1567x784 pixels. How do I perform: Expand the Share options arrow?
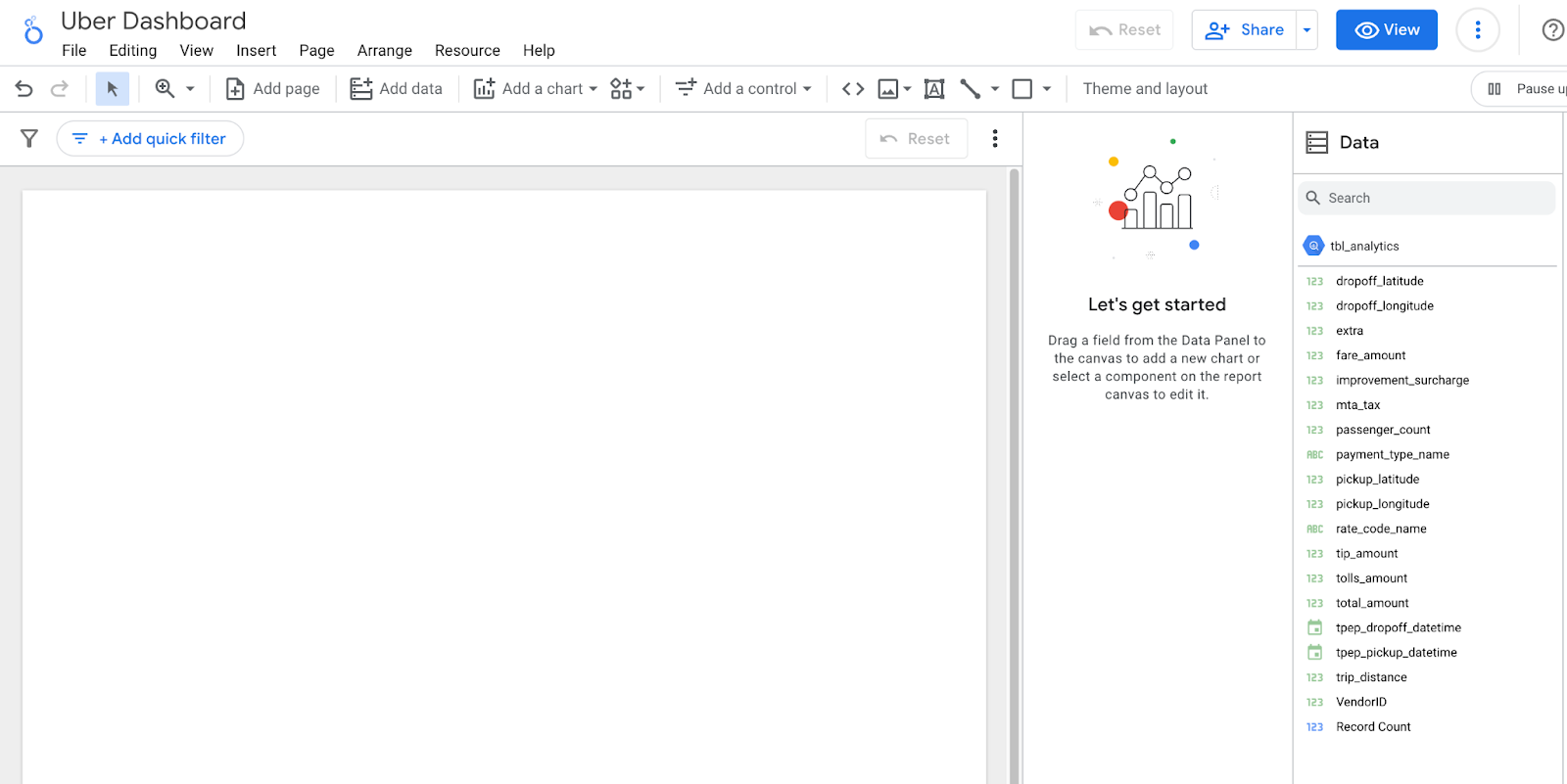point(1306,30)
